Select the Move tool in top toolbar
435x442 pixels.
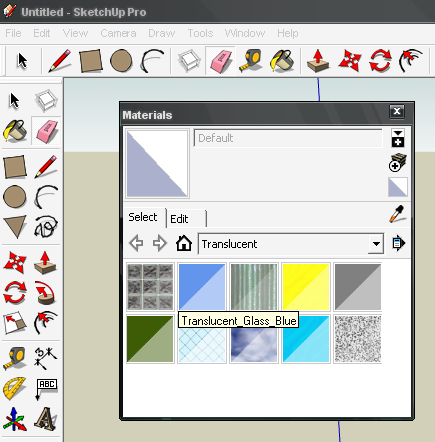click(350, 61)
